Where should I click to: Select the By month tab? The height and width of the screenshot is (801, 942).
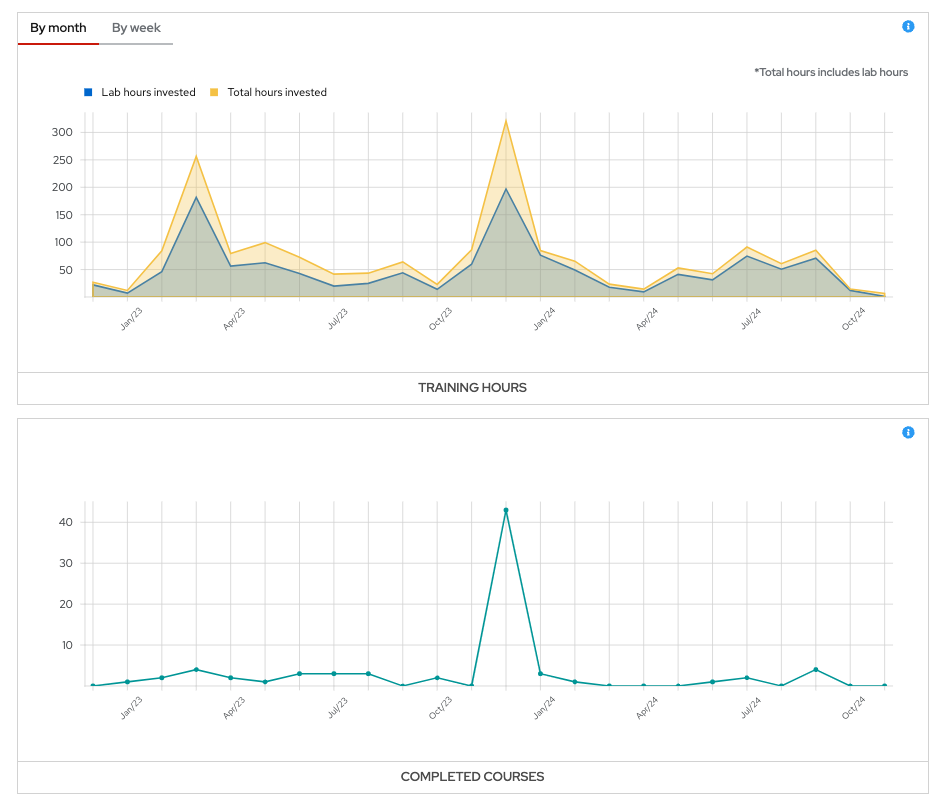click(x=58, y=28)
